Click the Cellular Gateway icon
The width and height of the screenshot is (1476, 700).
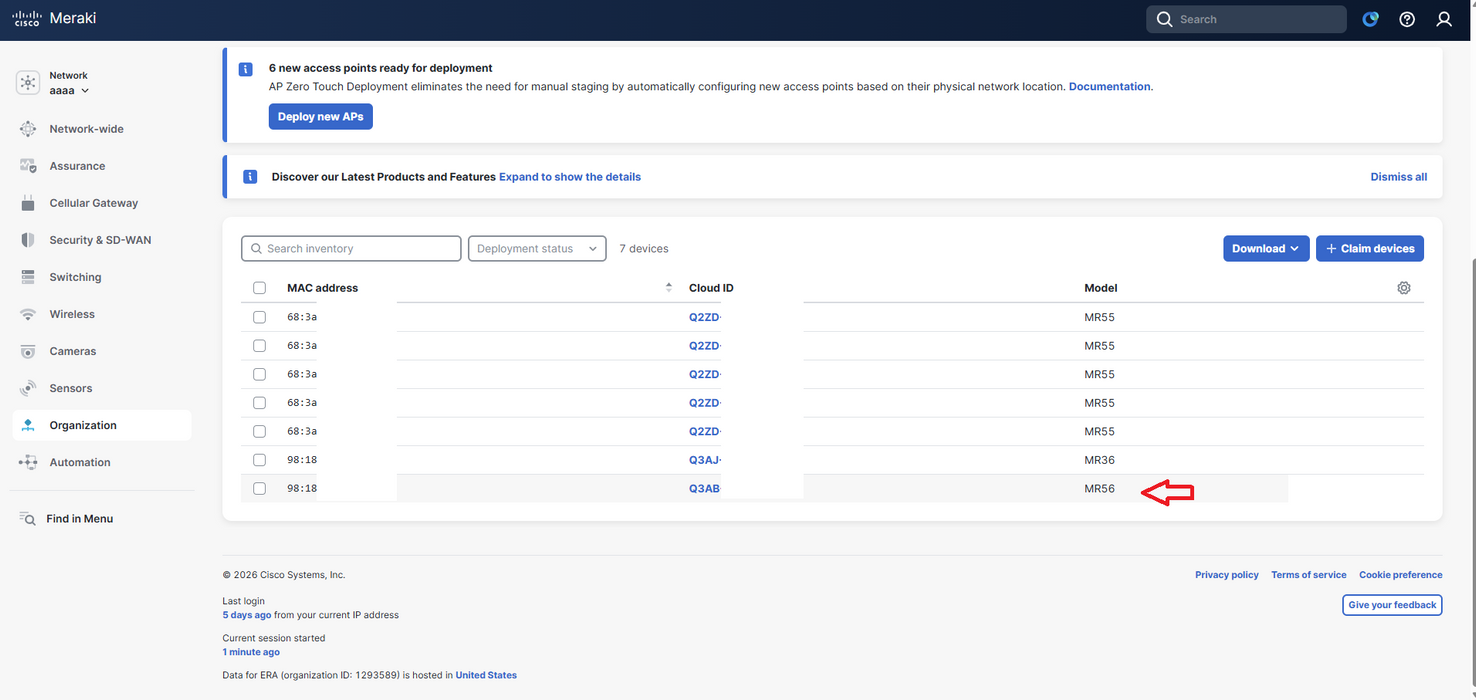click(28, 203)
